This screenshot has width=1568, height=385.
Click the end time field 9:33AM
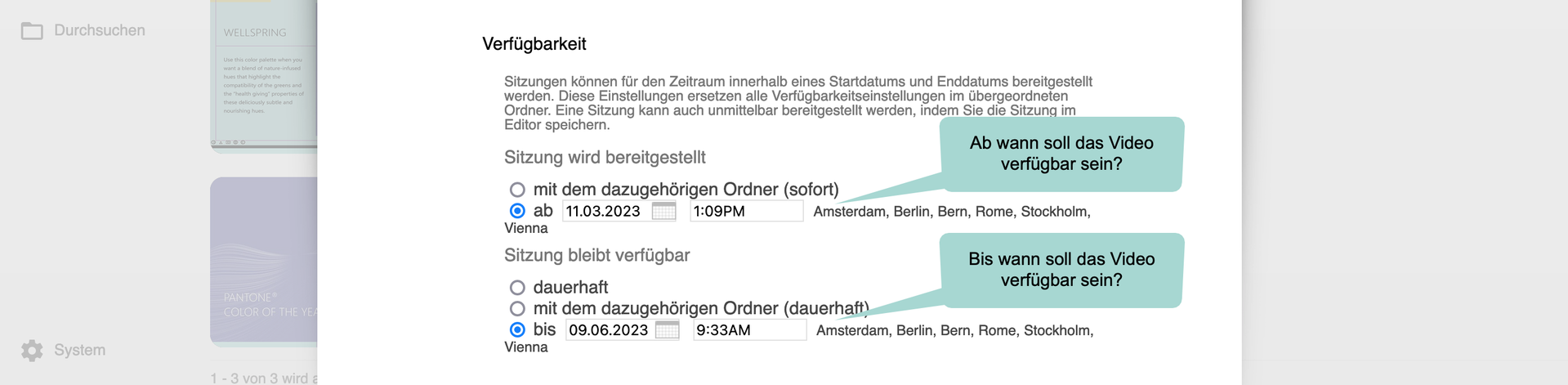(x=748, y=330)
